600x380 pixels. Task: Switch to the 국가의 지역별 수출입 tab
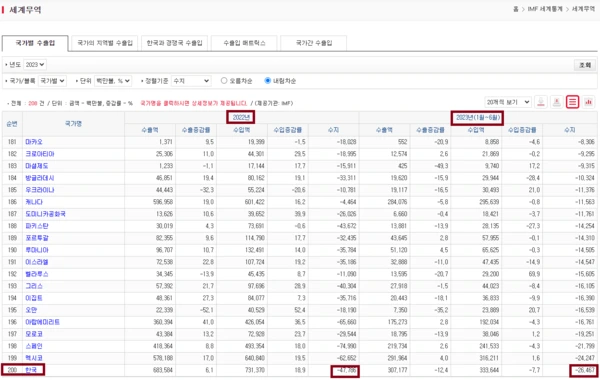pyautogui.click(x=105, y=43)
